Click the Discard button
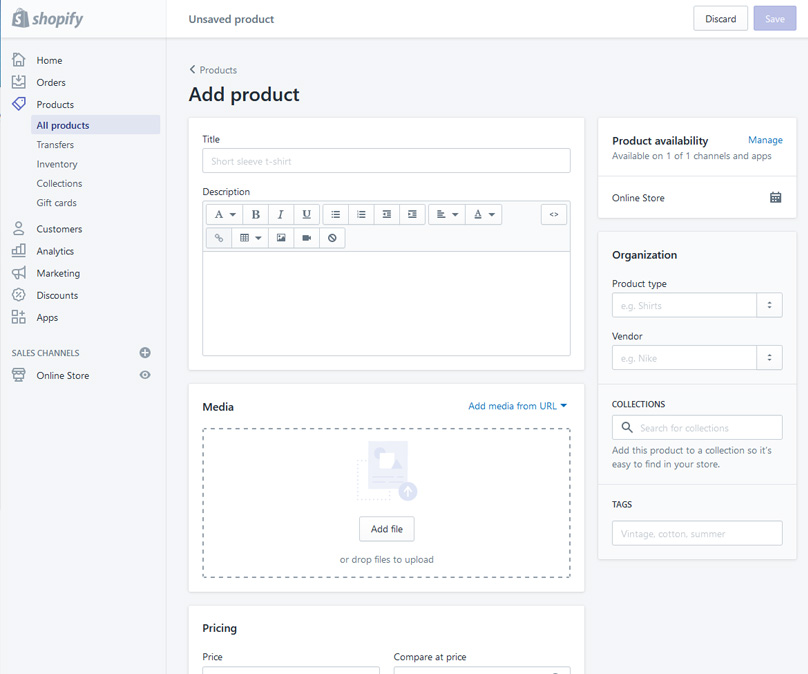This screenshot has height=674, width=808. click(720, 19)
